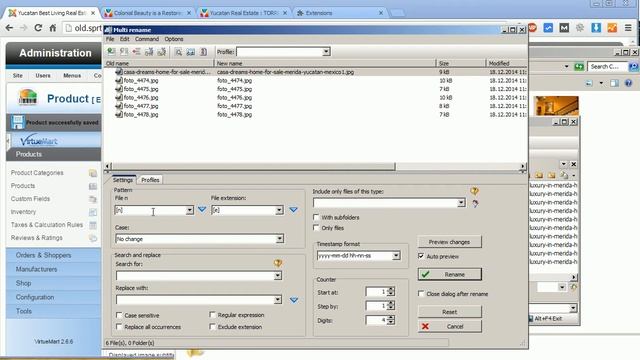Click the fifth Multi rename toolbar icon before the separator
This screenshot has height=360, width=640.
(x=162, y=51)
